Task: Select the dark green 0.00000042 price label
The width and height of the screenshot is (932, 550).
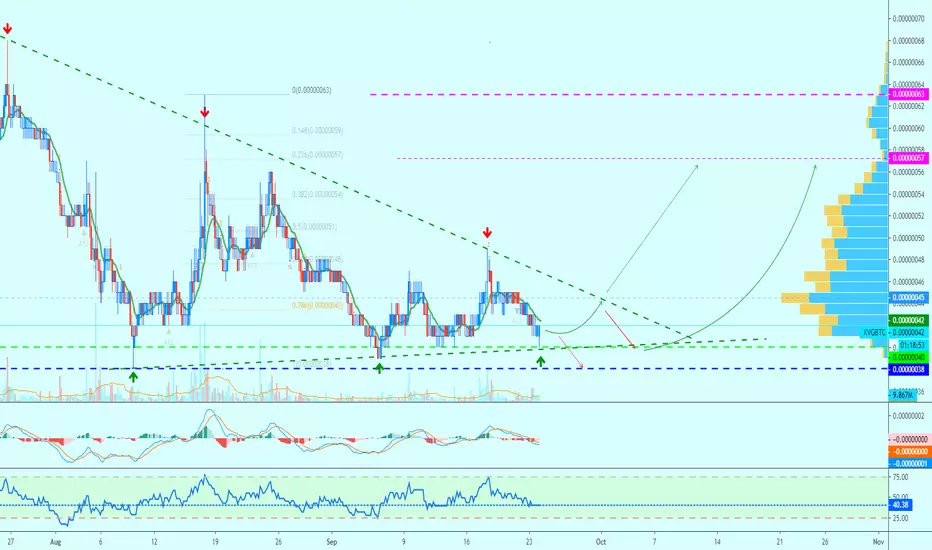Action: click(909, 320)
